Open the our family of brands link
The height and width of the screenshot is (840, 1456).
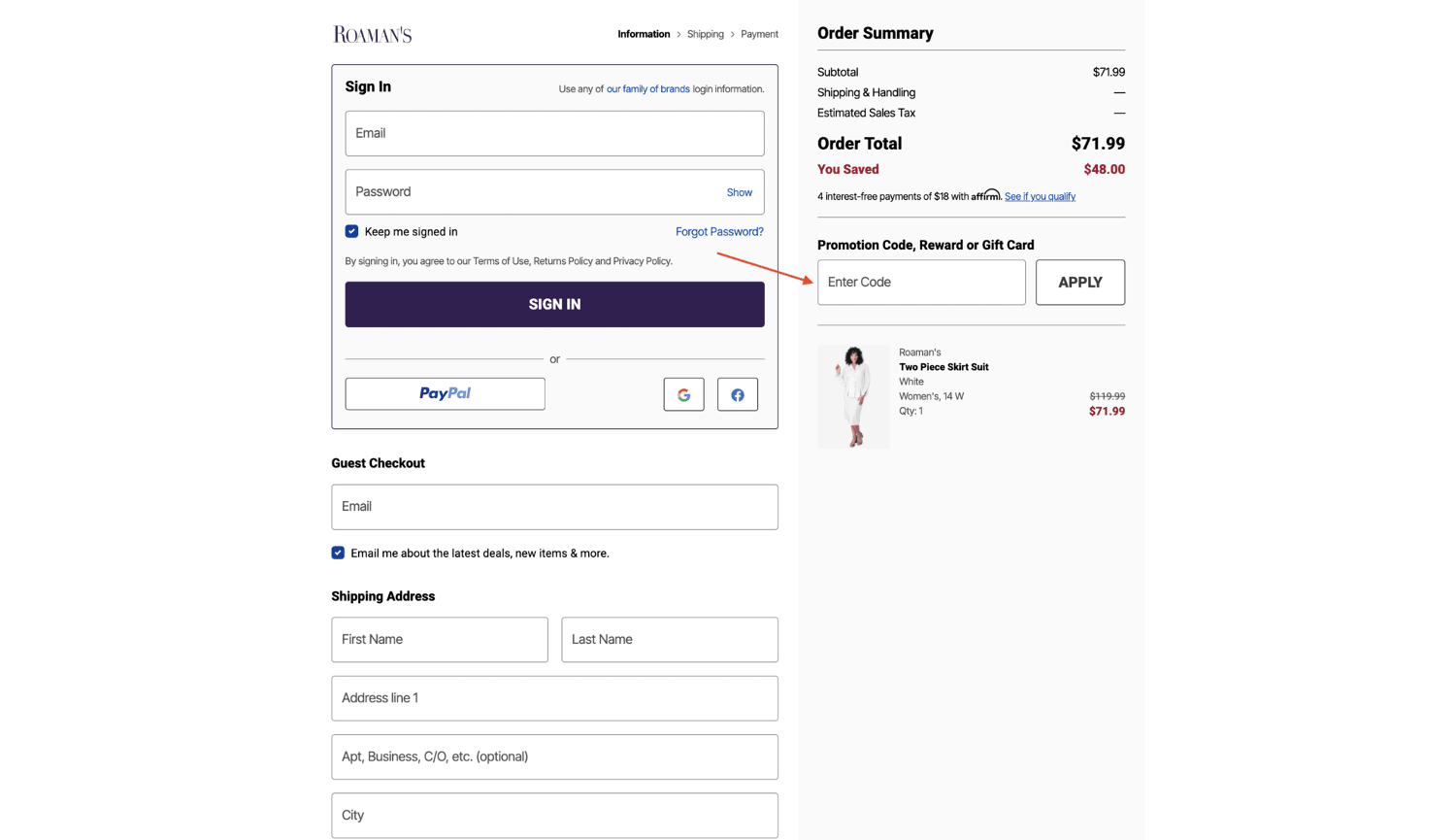click(x=648, y=88)
